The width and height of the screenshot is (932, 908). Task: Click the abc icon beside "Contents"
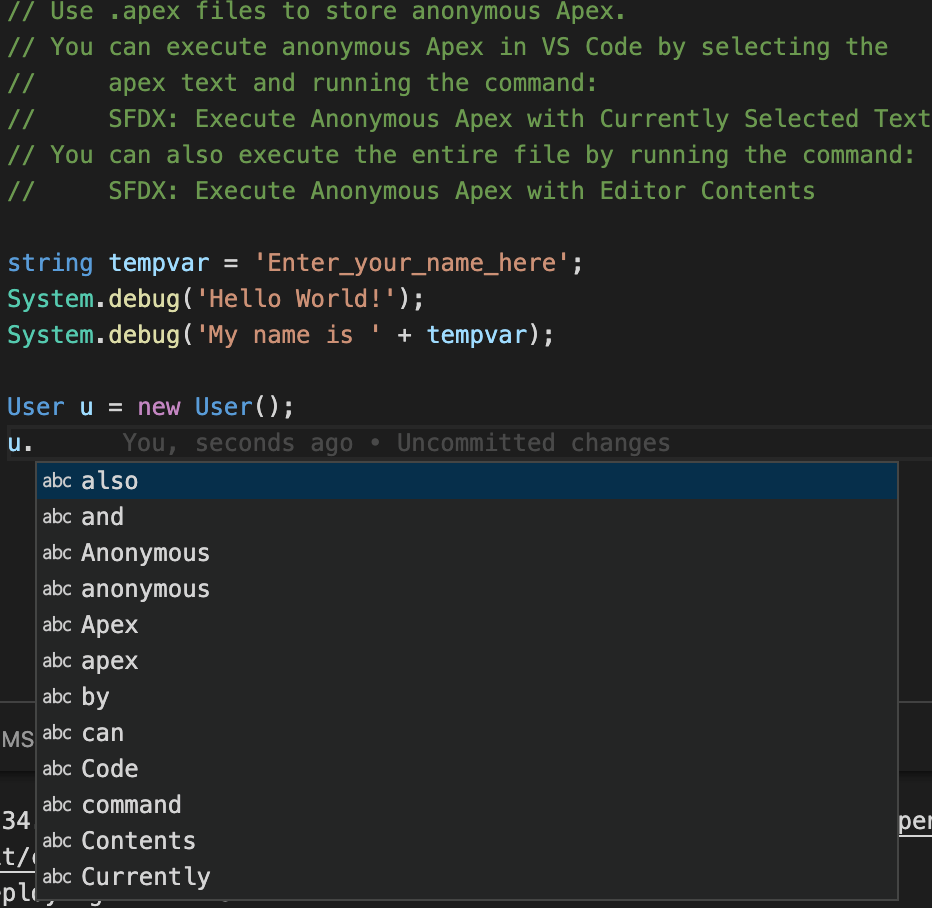coord(56,841)
